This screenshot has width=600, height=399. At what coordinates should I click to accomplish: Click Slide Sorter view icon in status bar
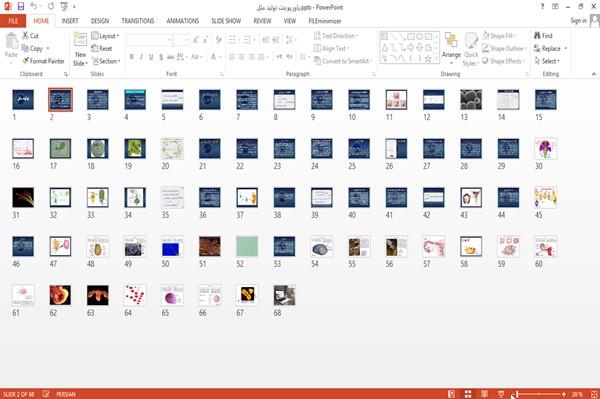(468, 394)
